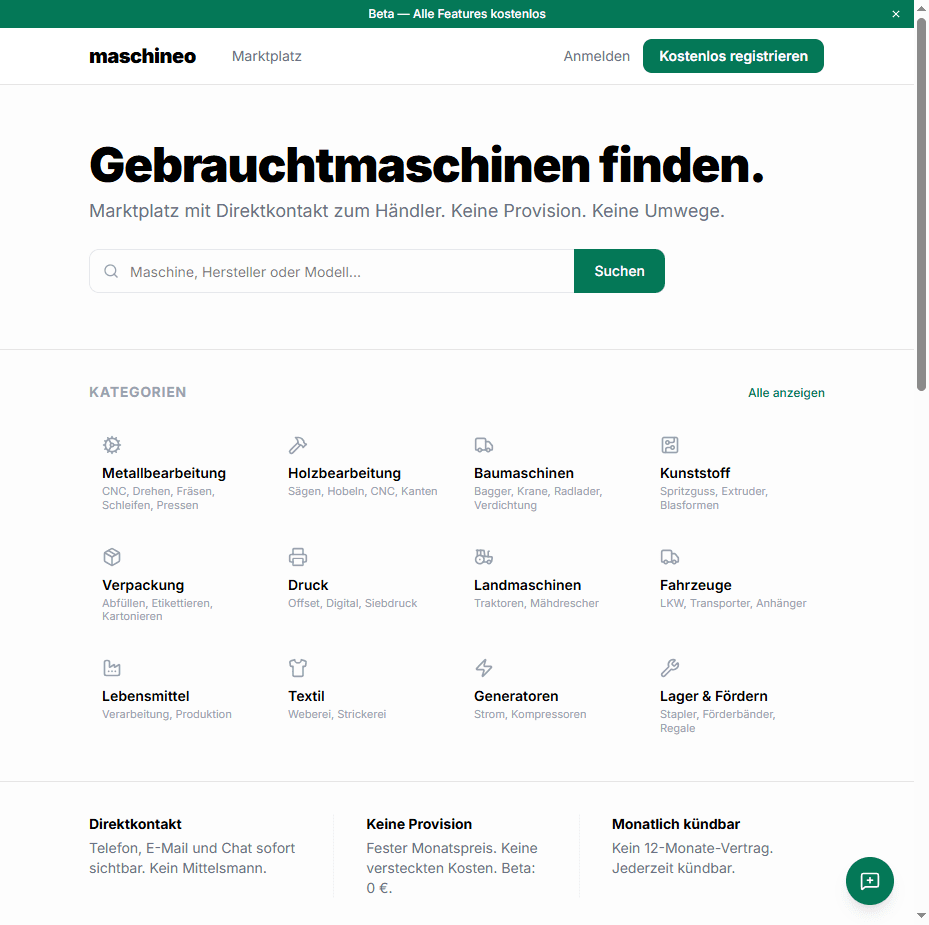929x925 pixels.
Task: Click the maschineo logo
Action: click(x=142, y=56)
